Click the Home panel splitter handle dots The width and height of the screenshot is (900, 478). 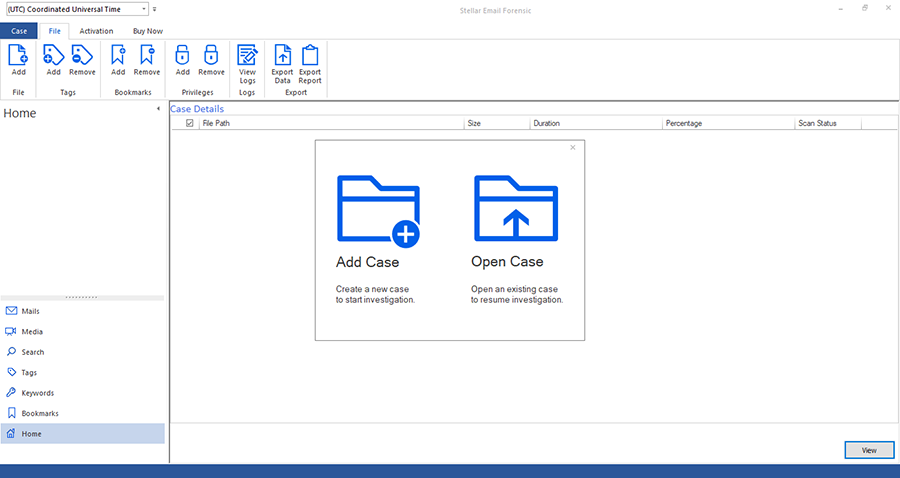82,298
